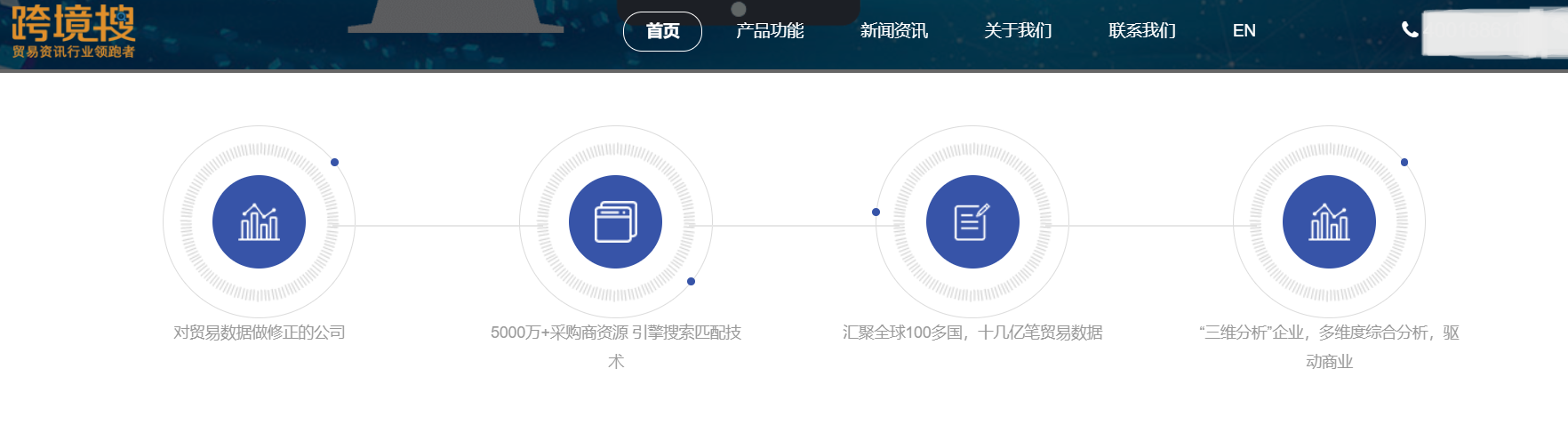The width and height of the screenshot is (1568, 441).
Task: Open the 产品功能 menu item
Action: pyautogui.click(x=770, y=31)
